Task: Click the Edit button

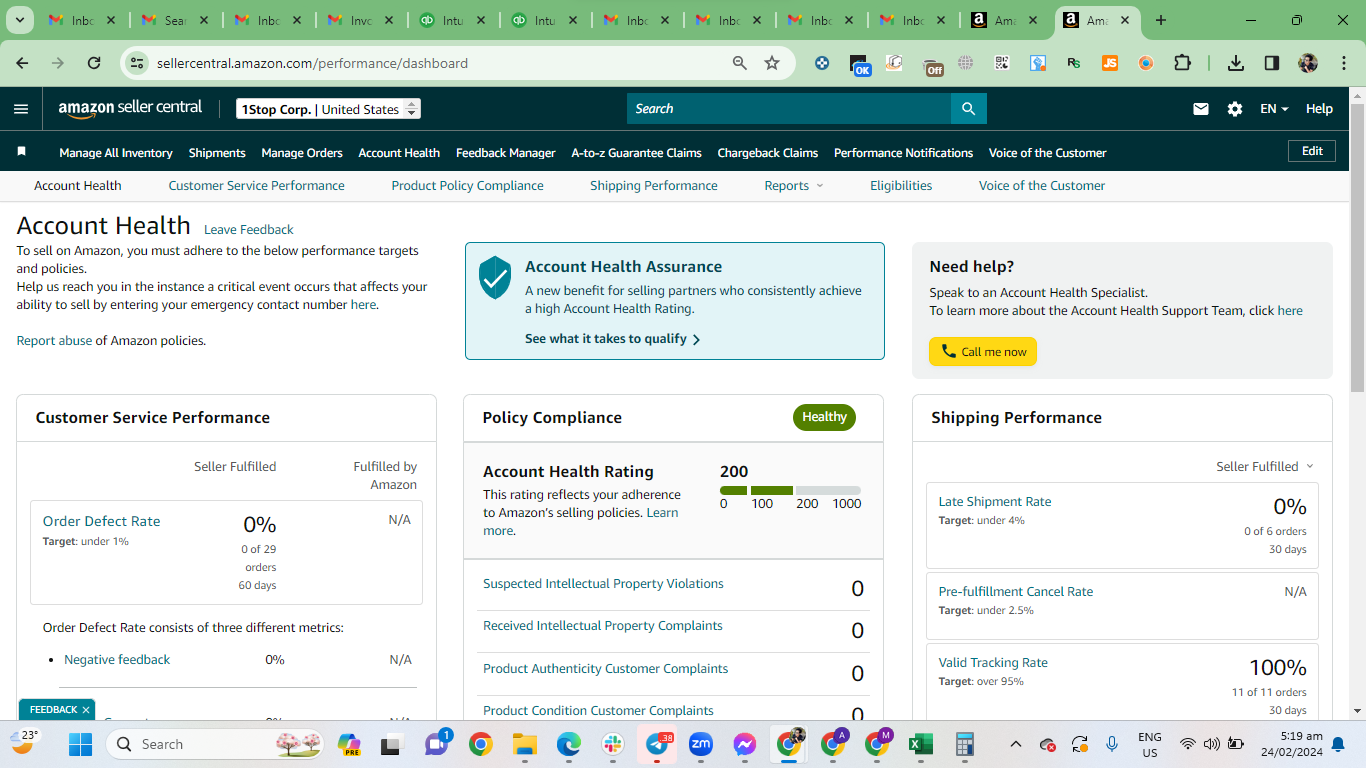Action: (x=1312, y=151)
